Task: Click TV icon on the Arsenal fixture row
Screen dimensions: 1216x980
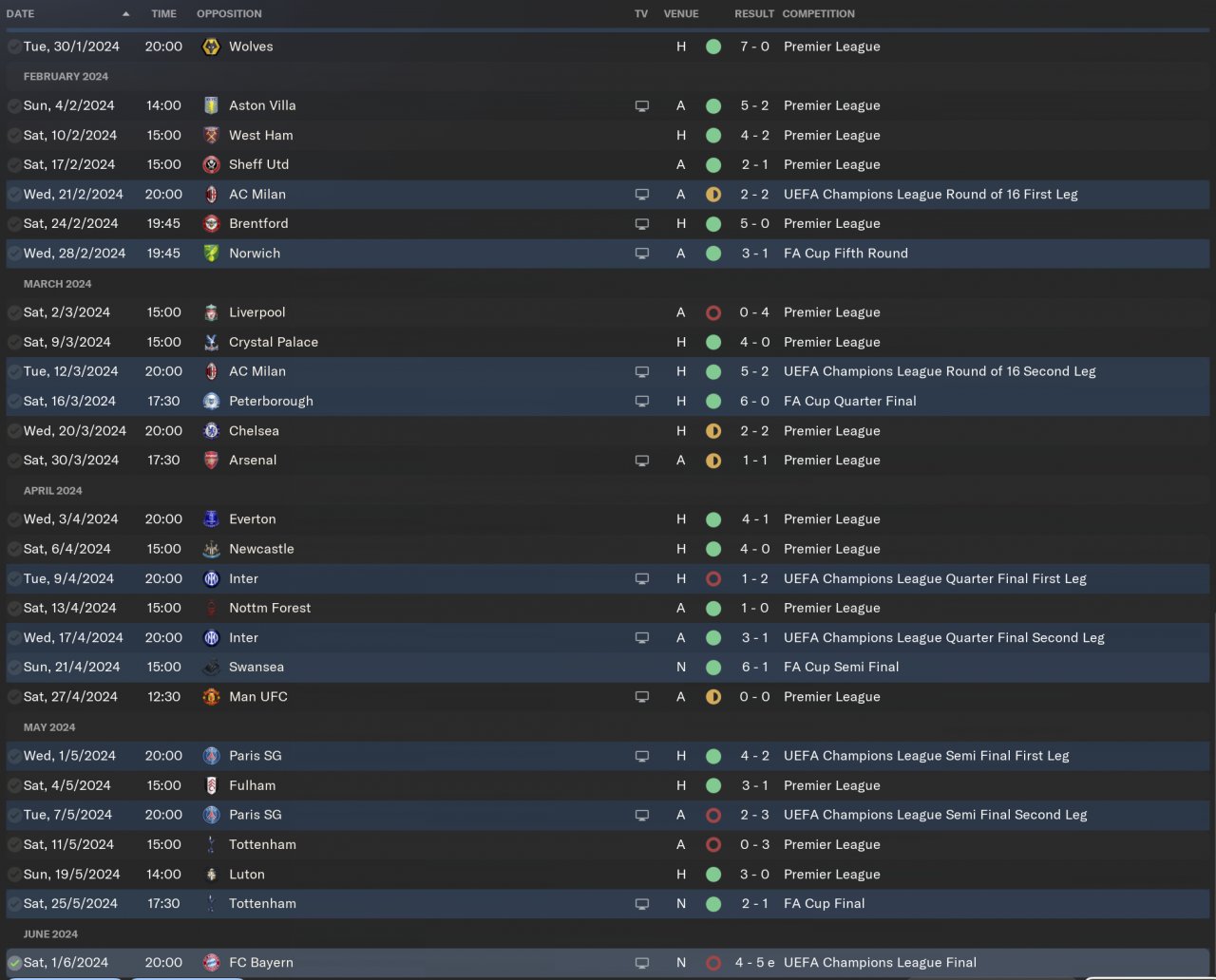Action: (x=642, y=461)
